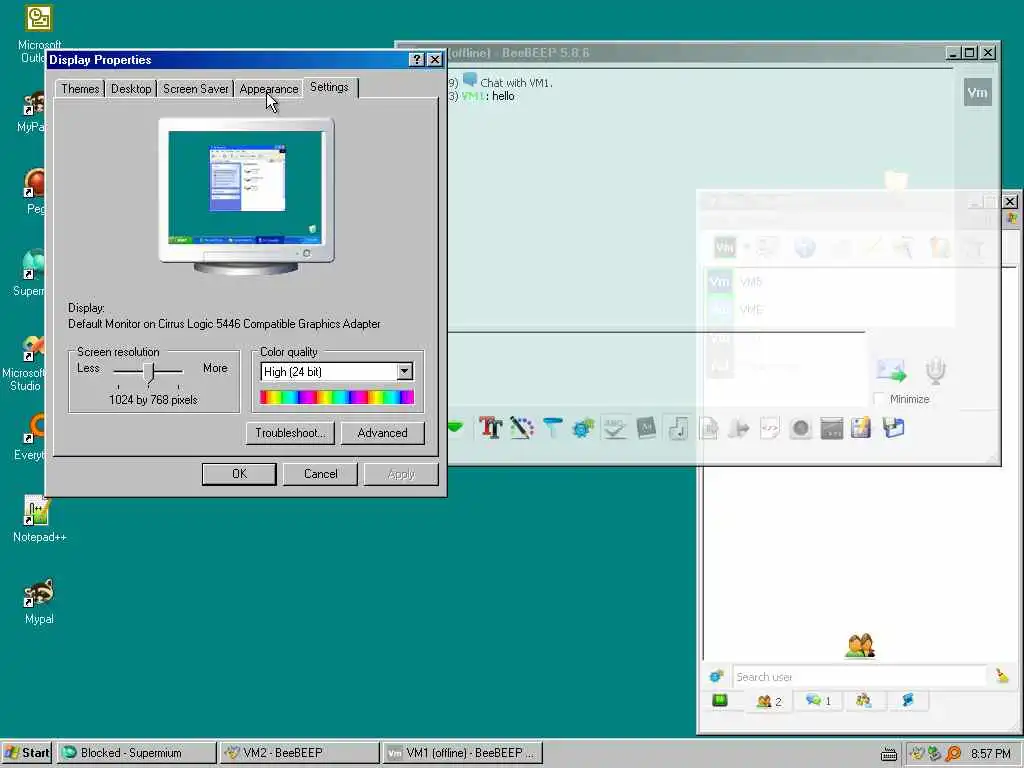Select the Tr font icon in chat toolbar
Screen dimensions: 1024x768
(x=490, y=428)
